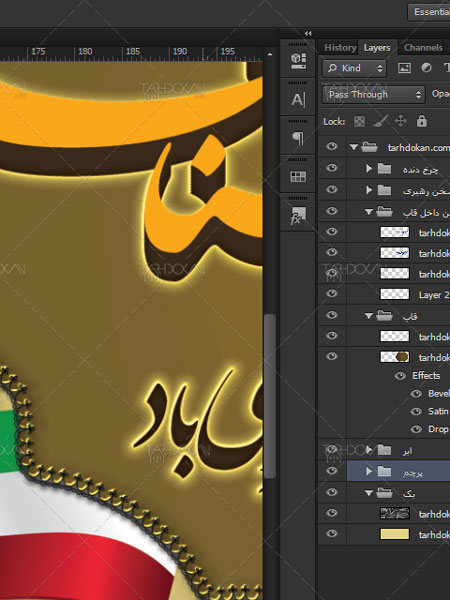Viewport: 450px width, 600px height.
Task: Open the grid-shaped panel icon in the dock
Action: pyautogui.click(x=298, y=176)
